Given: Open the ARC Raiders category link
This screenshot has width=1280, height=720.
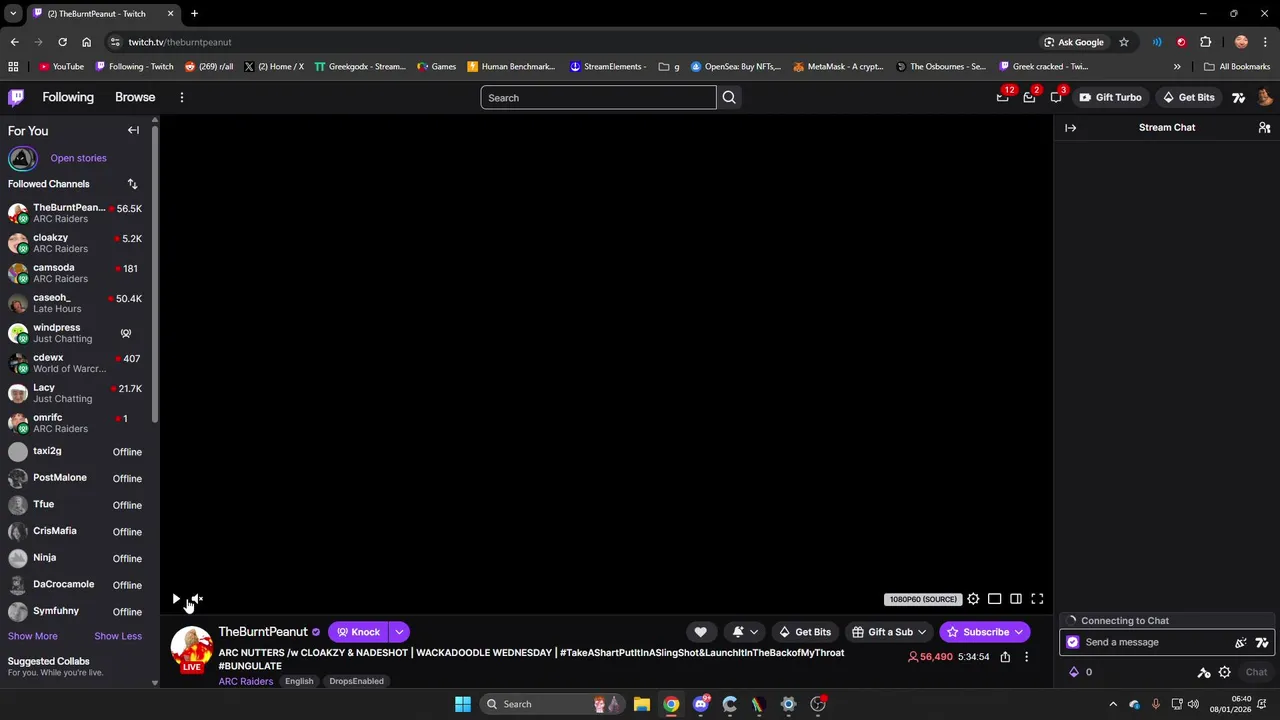Looking at the screenshot, I should (246, 681).
